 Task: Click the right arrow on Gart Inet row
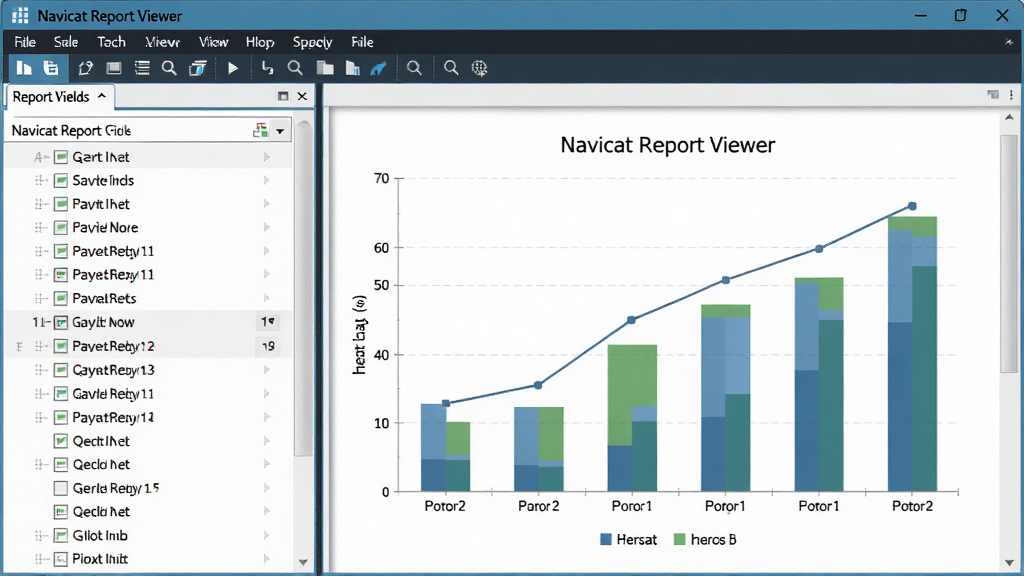[x=266, y=157]
